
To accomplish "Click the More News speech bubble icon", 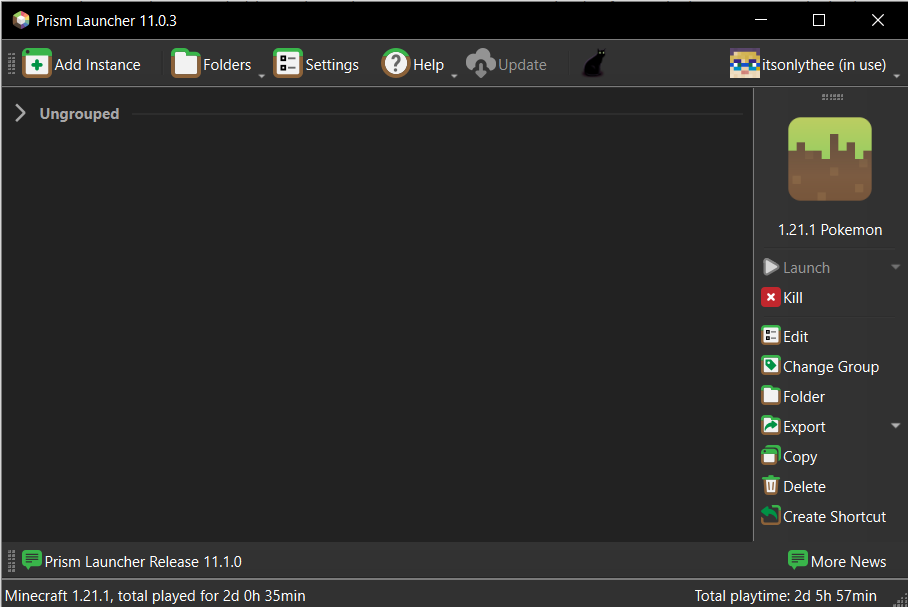I will point(798,560).
